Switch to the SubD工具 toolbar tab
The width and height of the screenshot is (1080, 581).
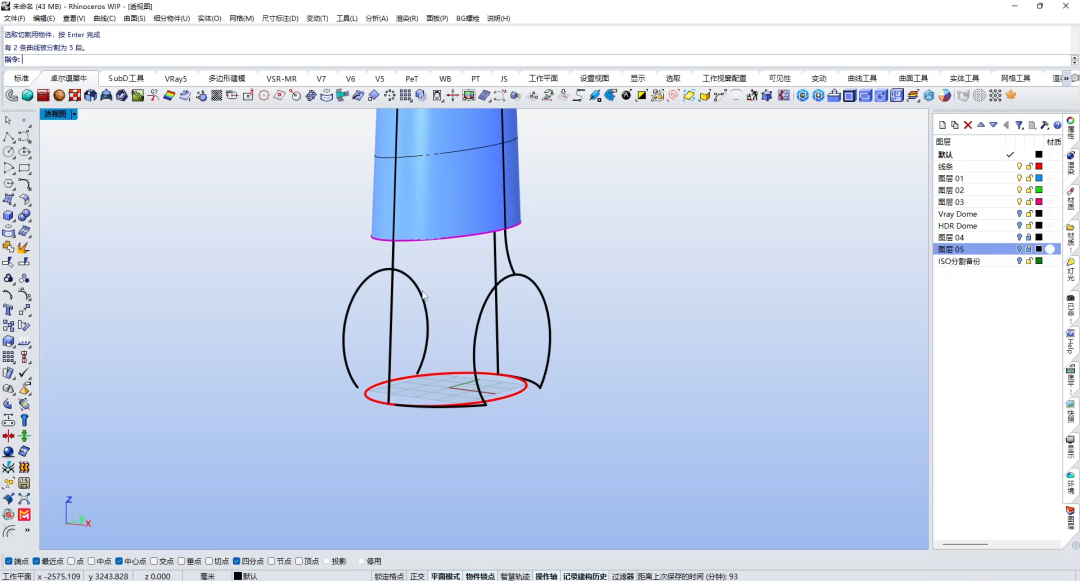tap(126, 78)
